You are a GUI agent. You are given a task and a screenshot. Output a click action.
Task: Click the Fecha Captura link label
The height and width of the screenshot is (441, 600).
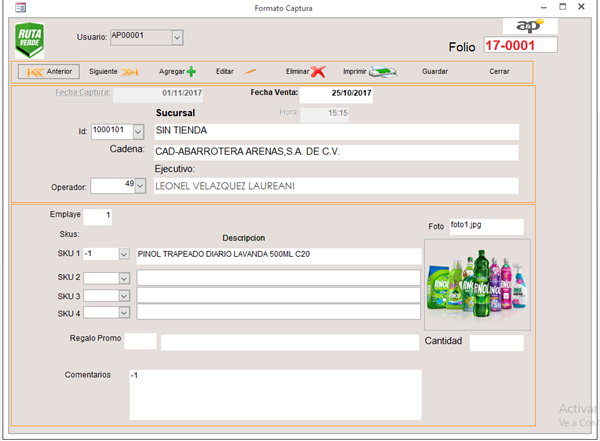point(82,93)
